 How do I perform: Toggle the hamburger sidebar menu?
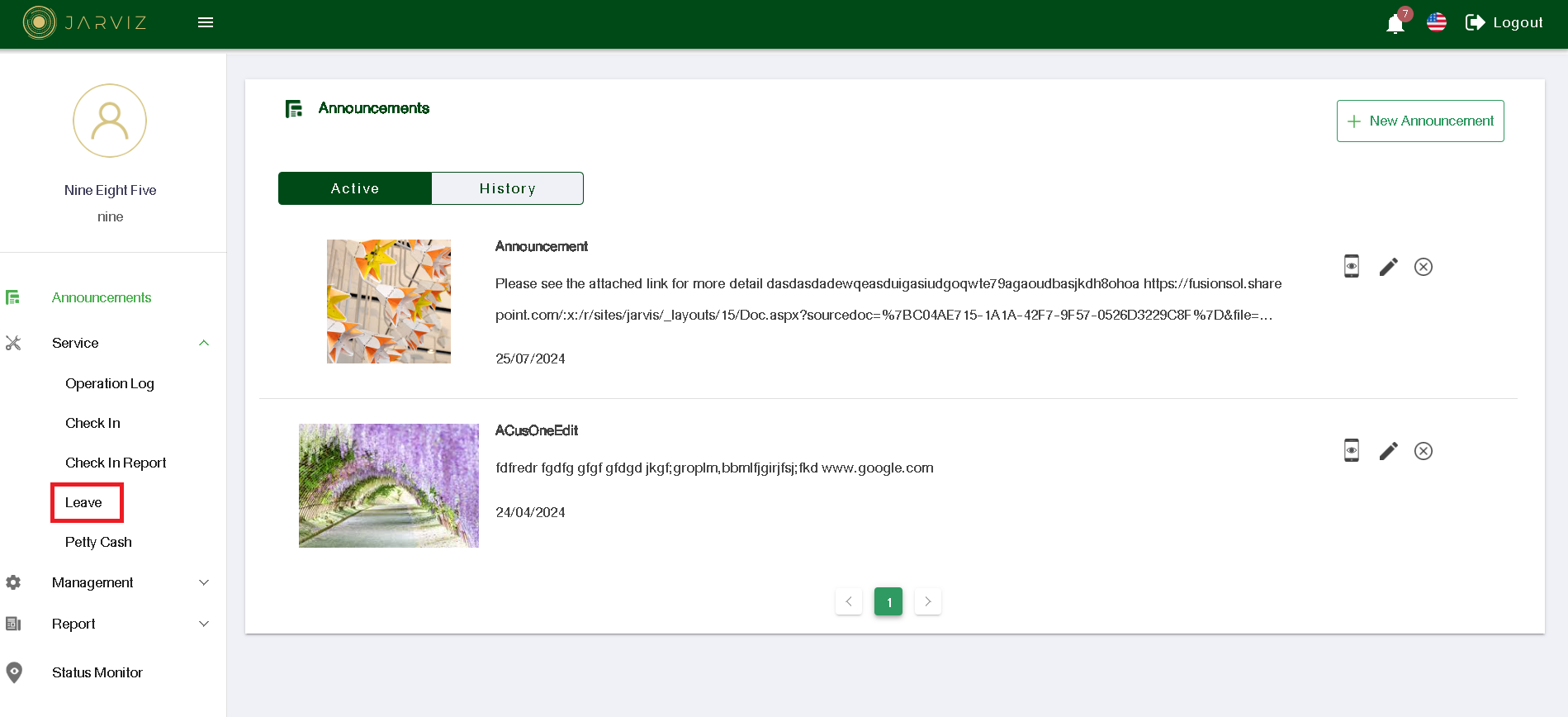point(206,22)
